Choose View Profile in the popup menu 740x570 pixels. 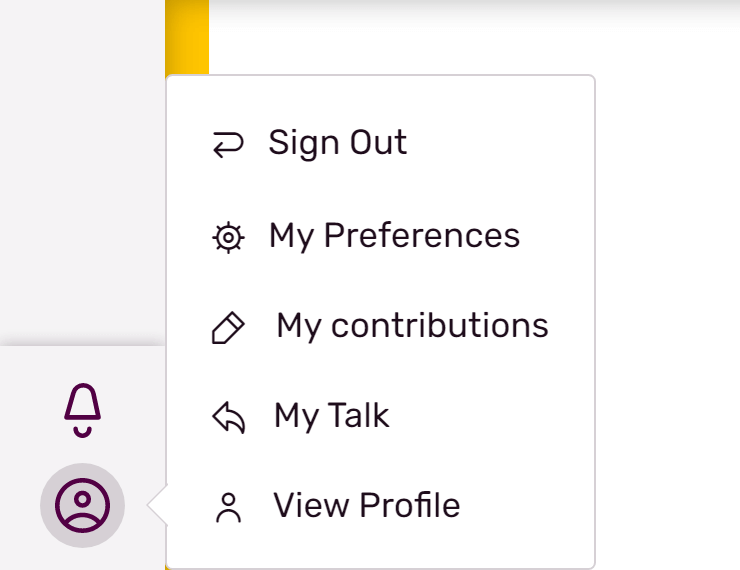tap(366, 506)
